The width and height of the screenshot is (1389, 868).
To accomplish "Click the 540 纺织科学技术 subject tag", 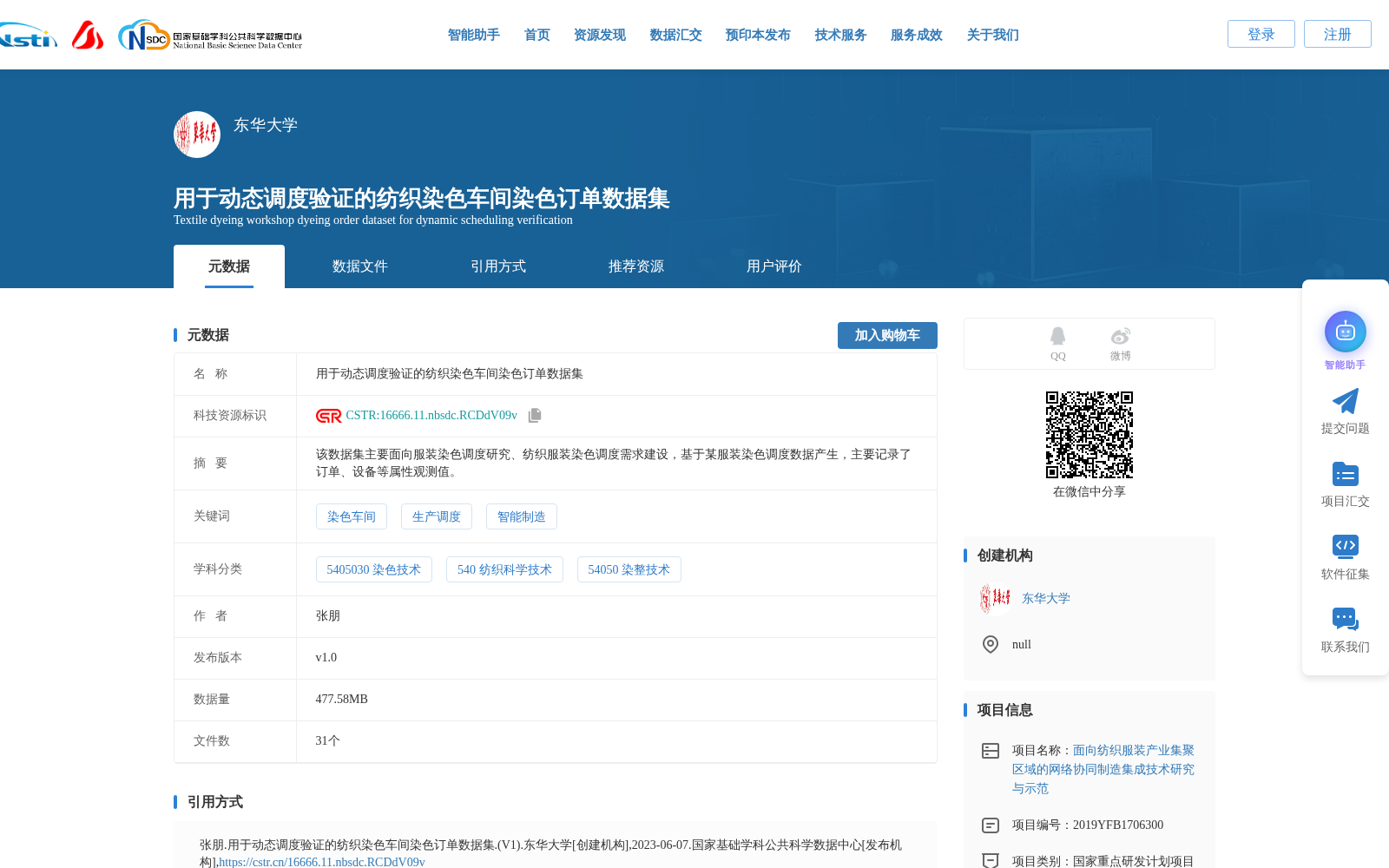I will (504, 569).
